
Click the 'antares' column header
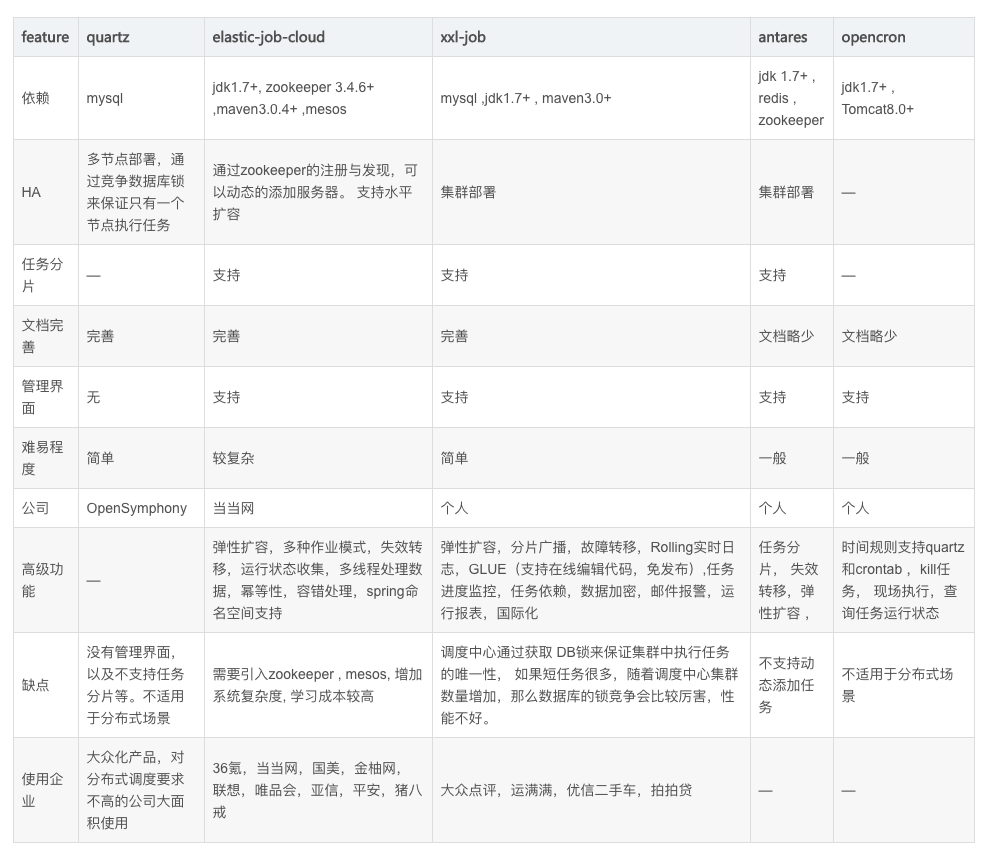pos(792,37)
